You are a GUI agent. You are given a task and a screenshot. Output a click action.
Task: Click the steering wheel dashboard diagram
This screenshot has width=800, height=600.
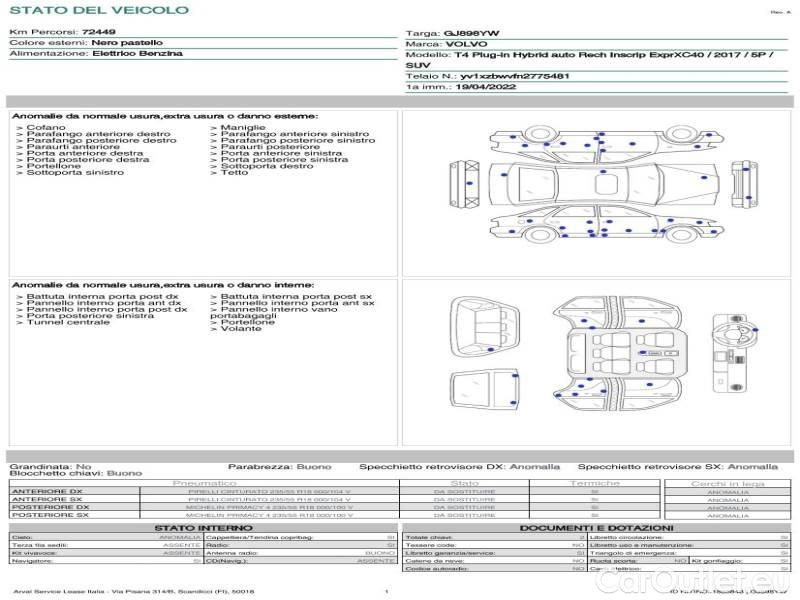[734, 353]
